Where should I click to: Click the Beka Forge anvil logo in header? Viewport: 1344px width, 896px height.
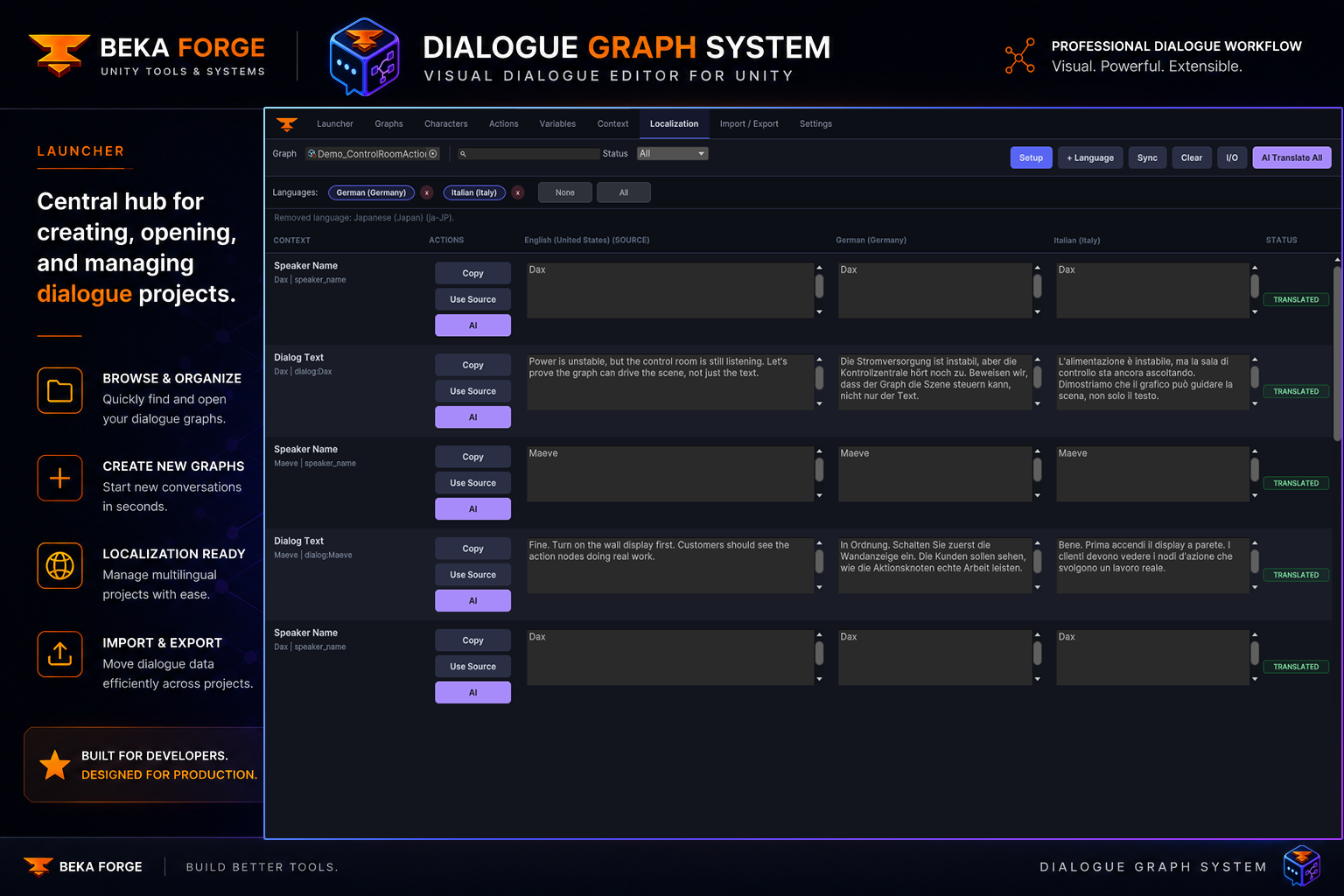click(59, 55)
